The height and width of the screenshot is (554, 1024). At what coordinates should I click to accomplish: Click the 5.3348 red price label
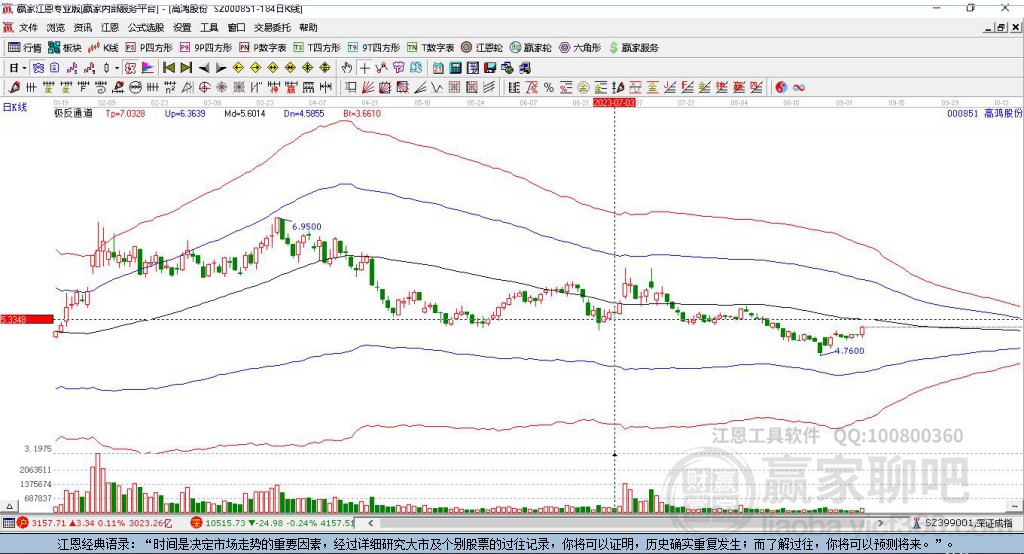pyautogui.click(x=27, y=319)
